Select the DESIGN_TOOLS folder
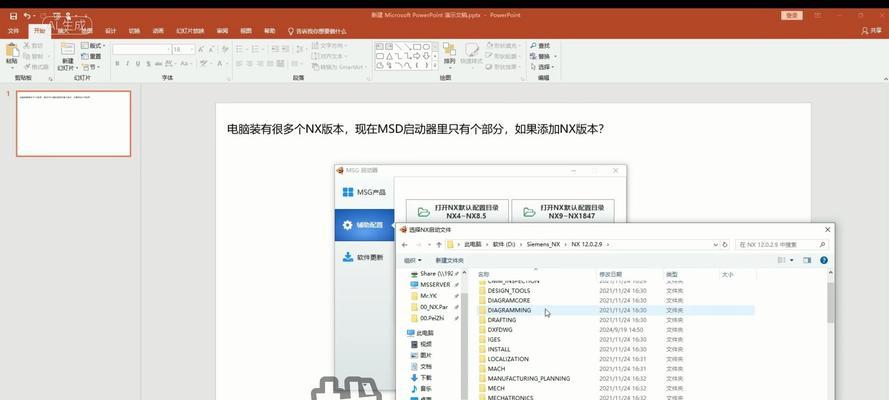The width and height of the screenshot is (889, 400). [509, 291]
